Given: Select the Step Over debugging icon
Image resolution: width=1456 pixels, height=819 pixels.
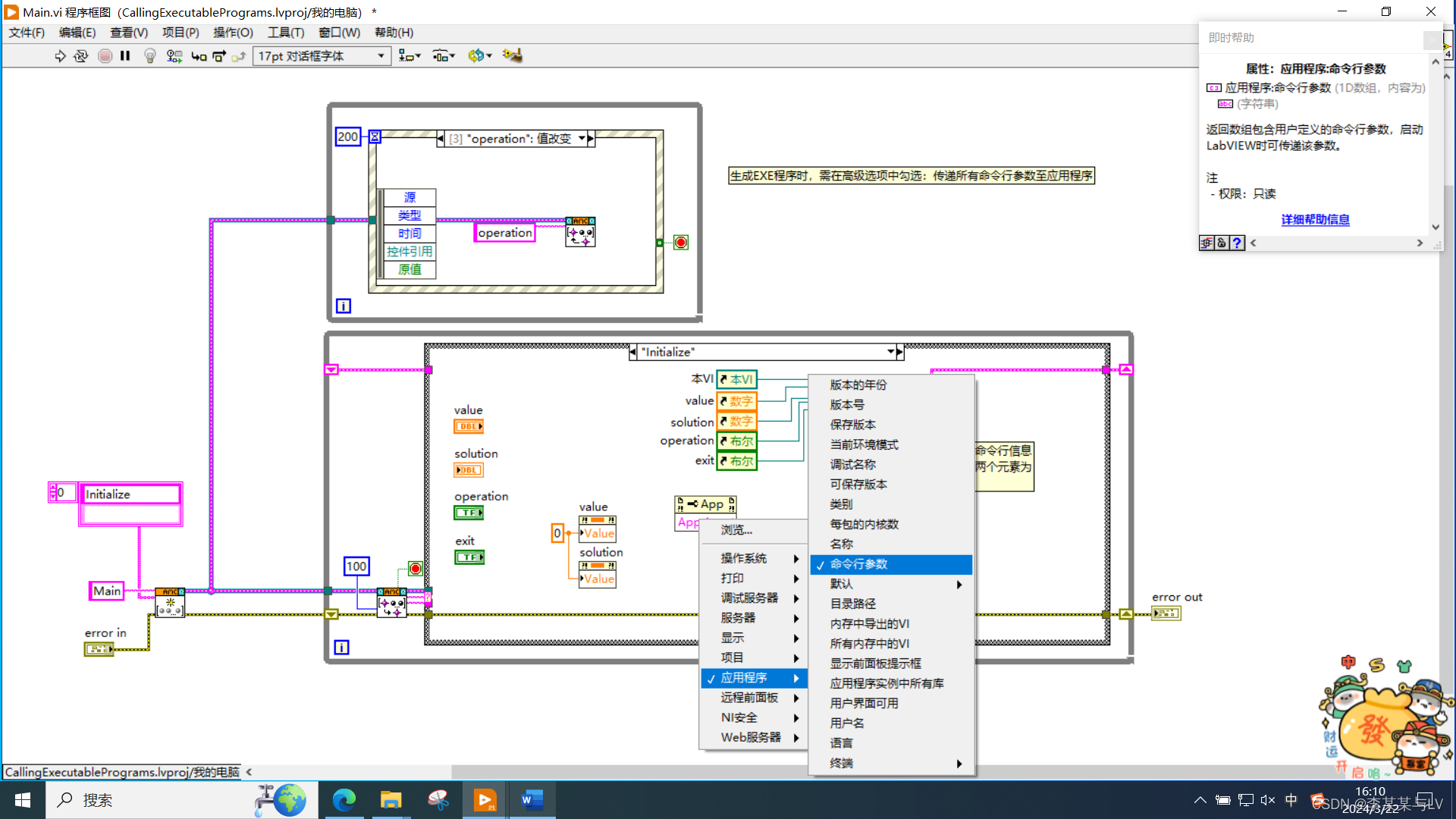Looking at the screenshot, I should [x=219, y=55].
